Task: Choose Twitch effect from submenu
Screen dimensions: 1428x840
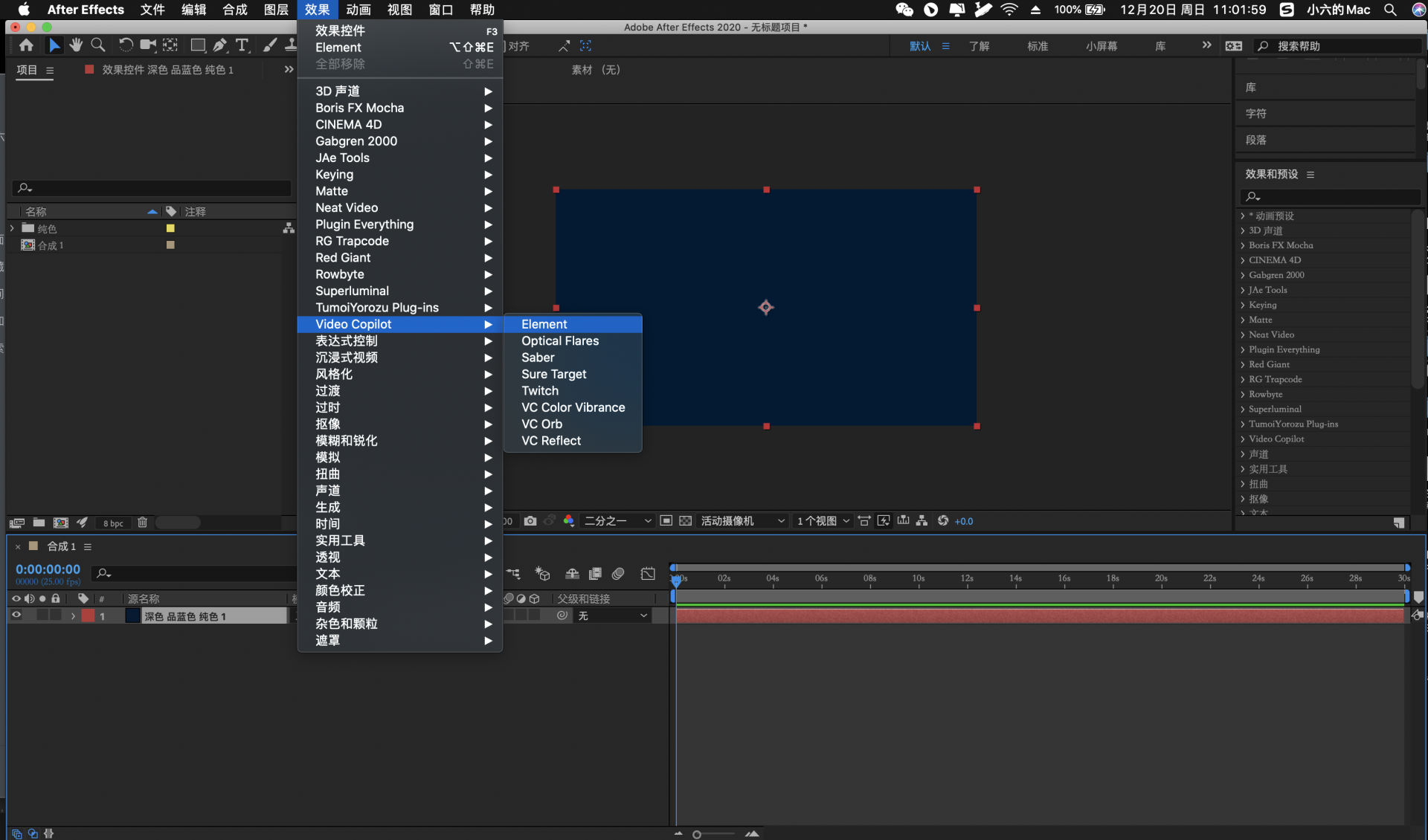Action: coord(573,391)
